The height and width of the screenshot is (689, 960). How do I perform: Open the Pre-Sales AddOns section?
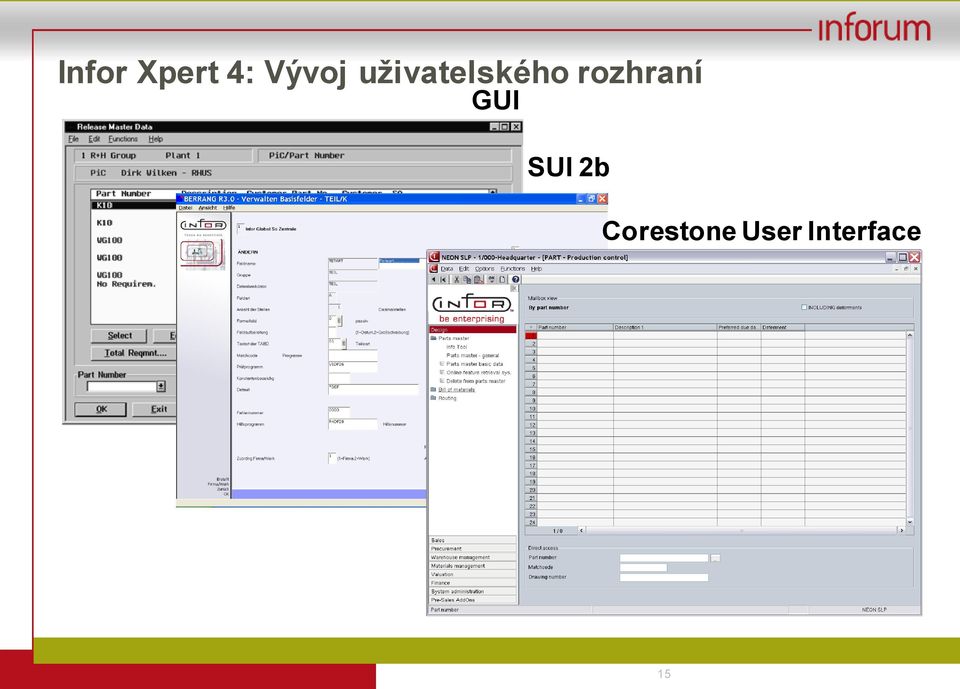[473, 600]
